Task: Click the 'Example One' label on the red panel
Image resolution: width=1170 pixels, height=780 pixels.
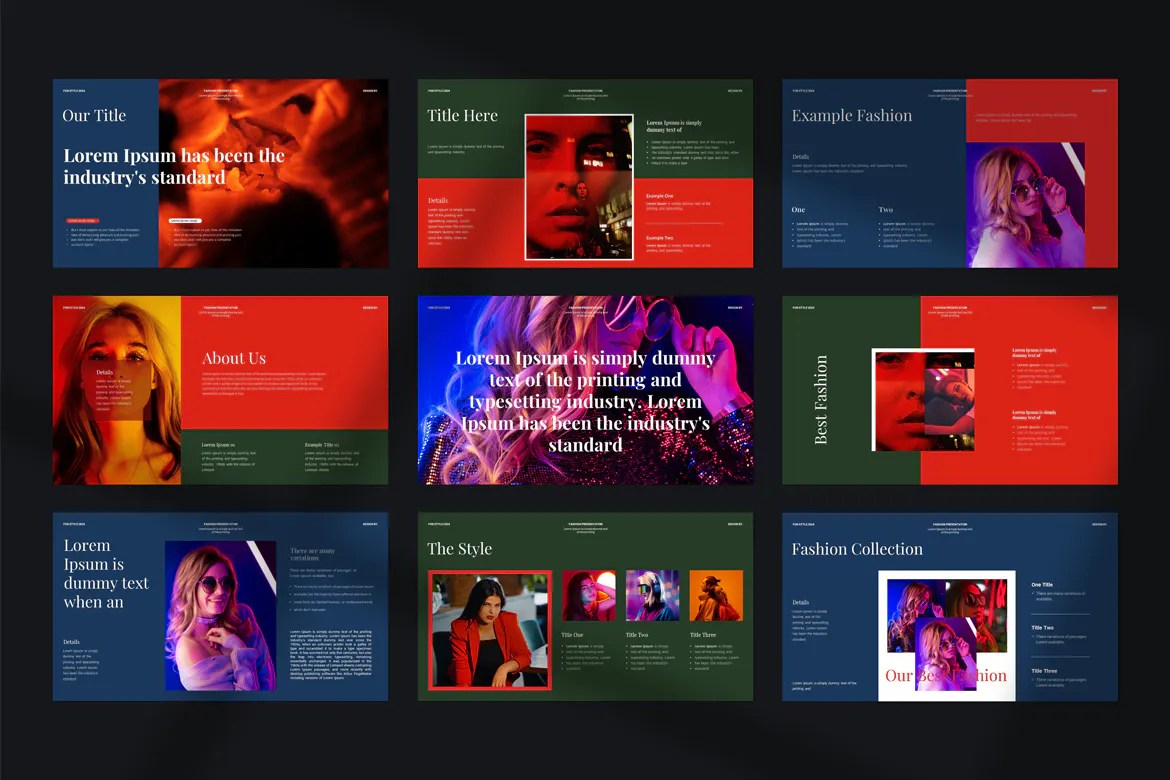Action: coord(660,196)
